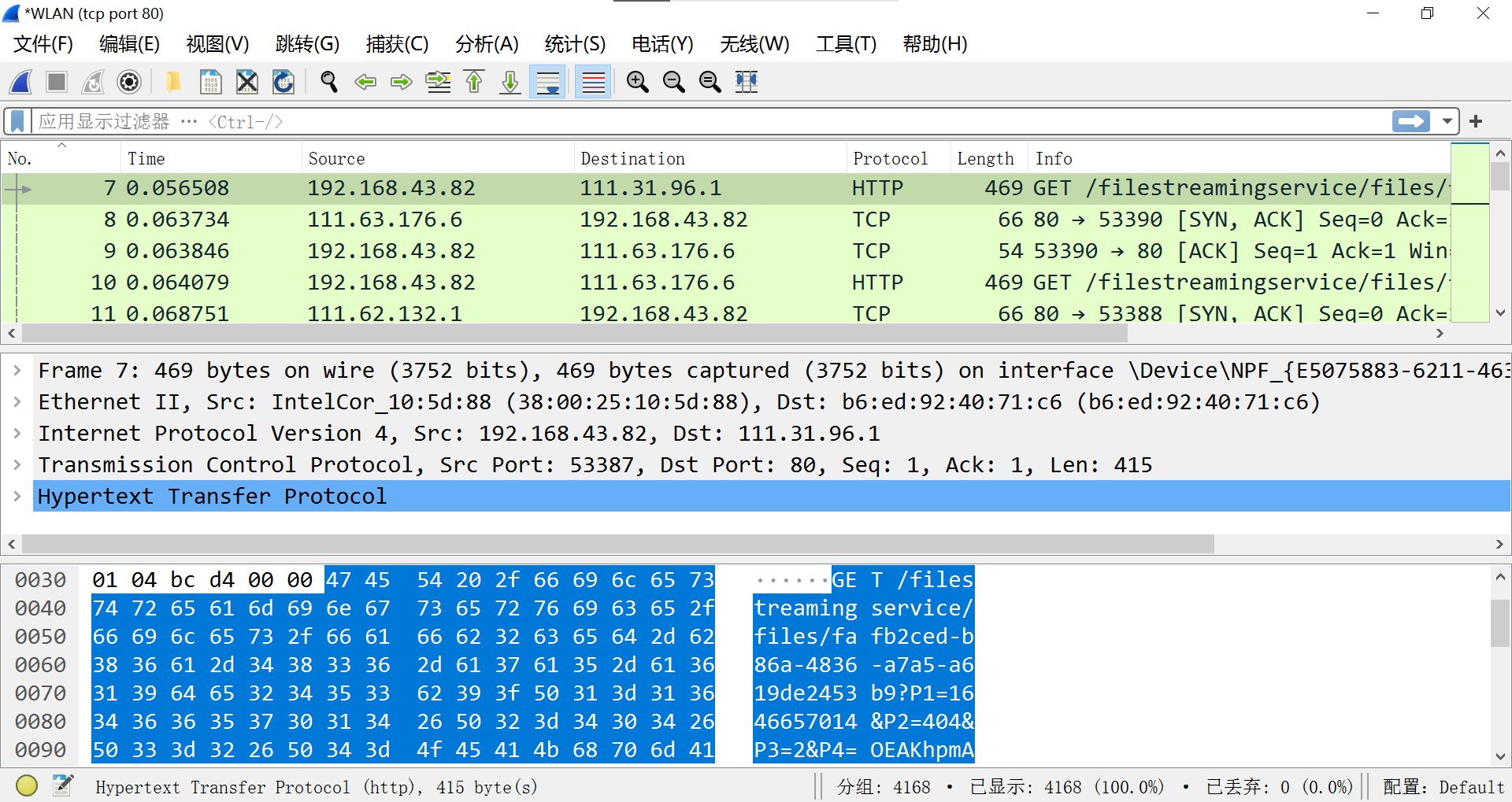Screen dimensions: 1512x802
Task: Edit capture file comment icon in status bar
Action: [63, 785]
